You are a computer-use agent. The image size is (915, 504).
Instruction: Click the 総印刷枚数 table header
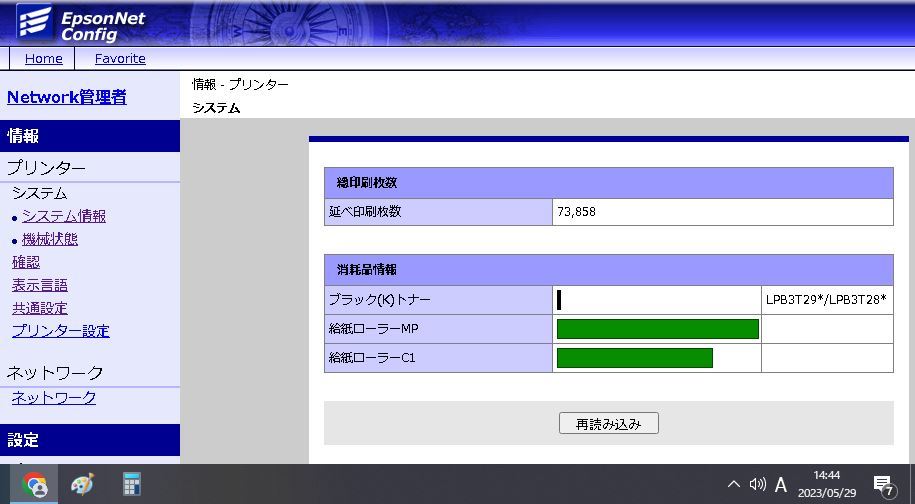(x=609, y=183)
